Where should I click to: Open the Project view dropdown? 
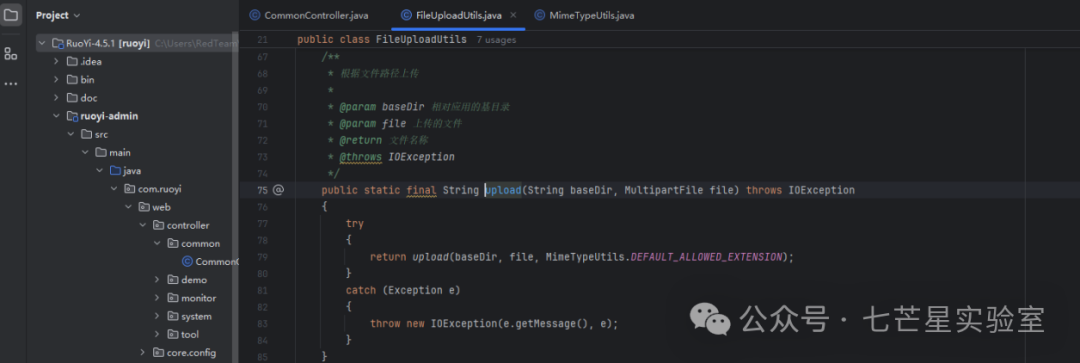(58, 15)
